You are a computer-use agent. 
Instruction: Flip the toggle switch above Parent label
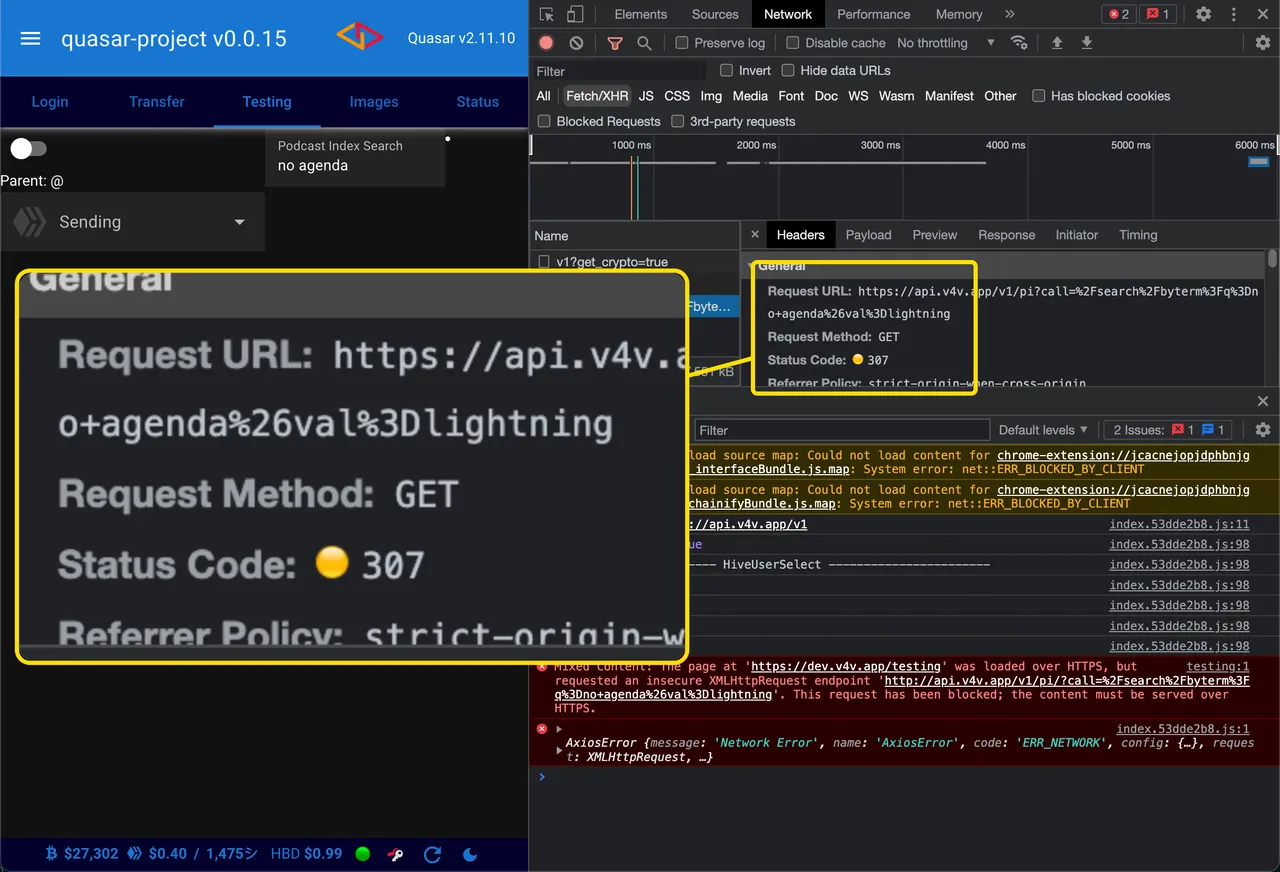tap(28, 149)
